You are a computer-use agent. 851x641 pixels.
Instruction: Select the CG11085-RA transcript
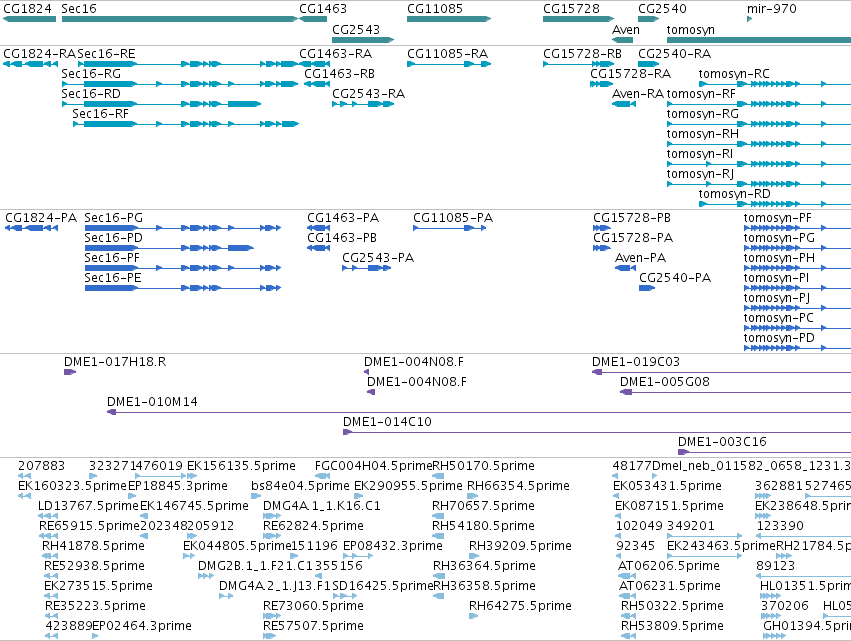pos(449,64)
